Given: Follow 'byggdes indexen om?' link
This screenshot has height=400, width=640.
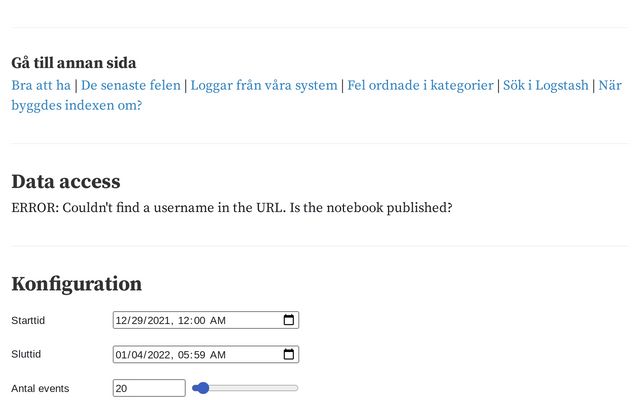Looking at the screenshot, I should click(x=76, y=105).
